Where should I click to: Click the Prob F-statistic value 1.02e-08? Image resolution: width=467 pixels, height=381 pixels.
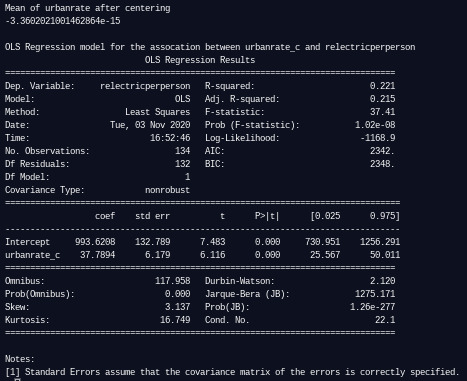click(x=375, y=125)
